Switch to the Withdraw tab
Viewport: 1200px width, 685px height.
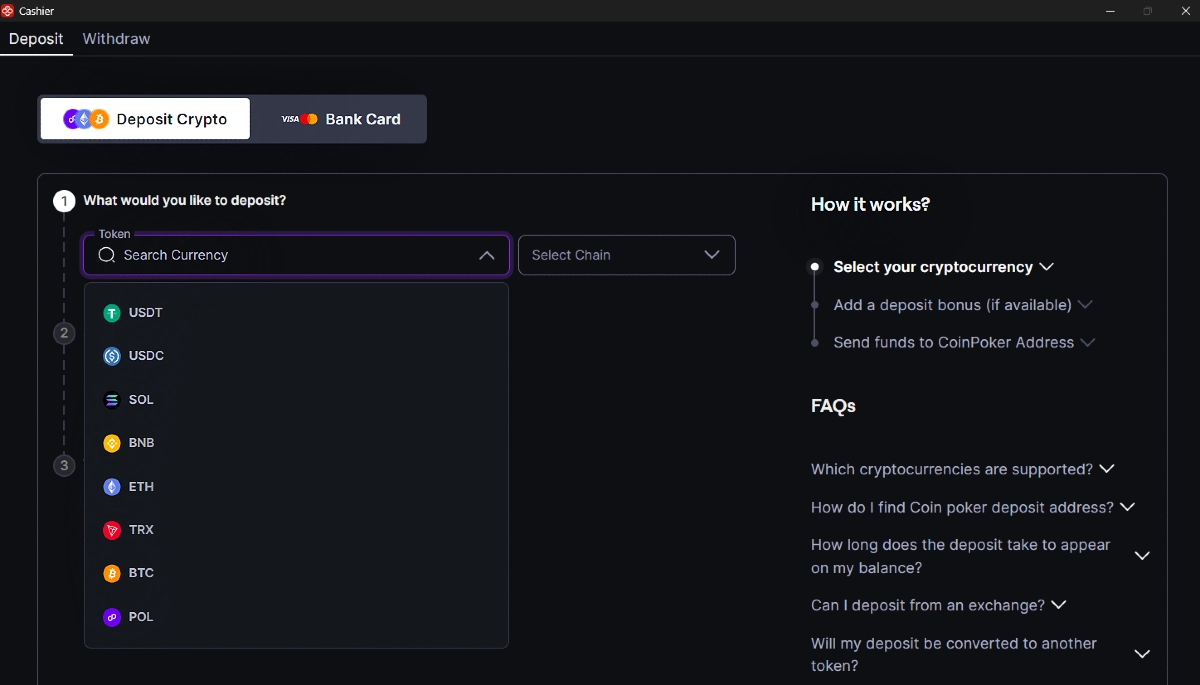(116, 38)
